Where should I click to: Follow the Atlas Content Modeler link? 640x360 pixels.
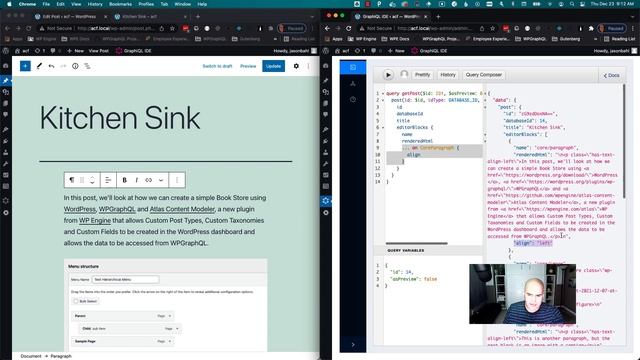click(182, 209)
